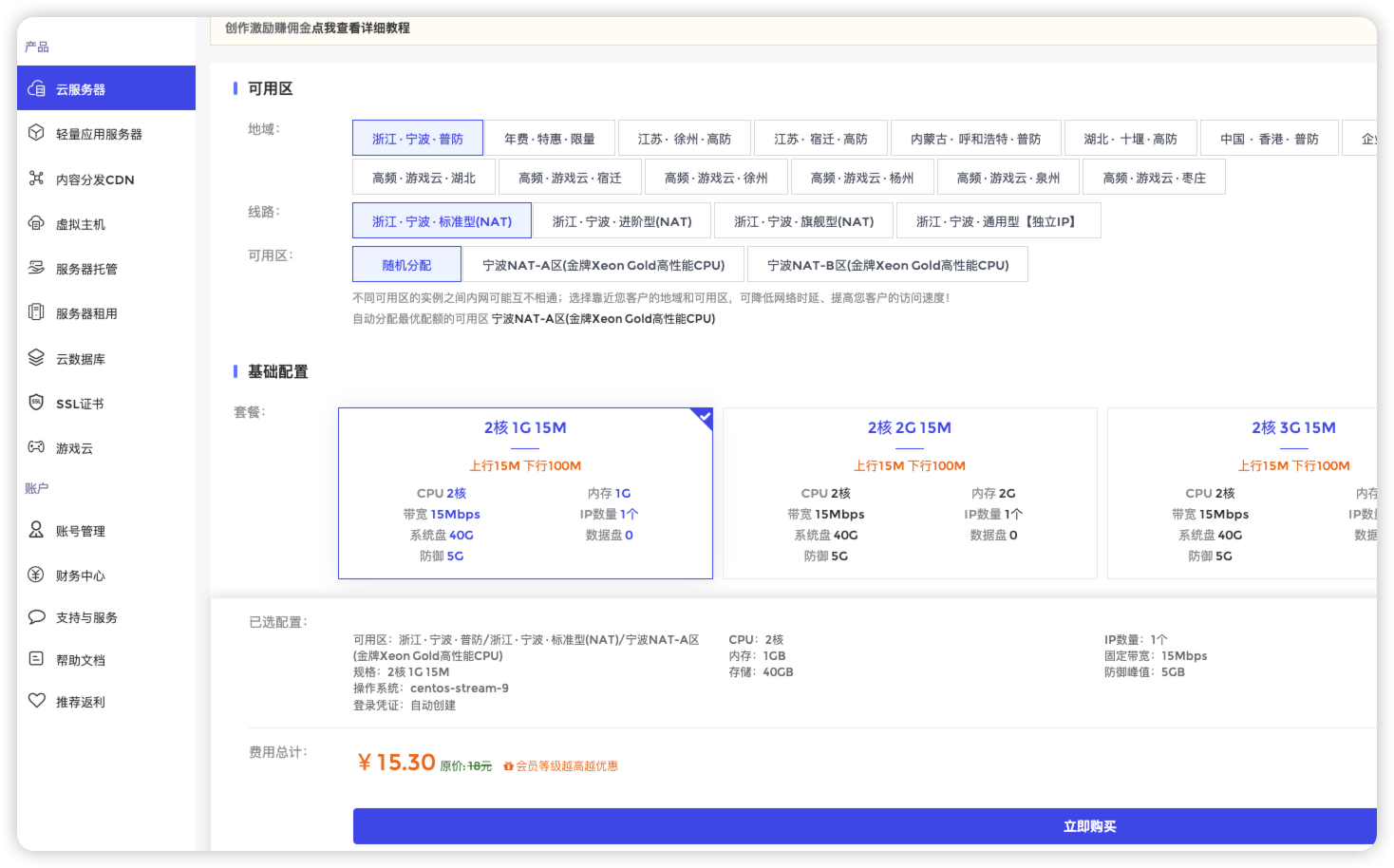
Task: Select region 江苏·徐州·高防
Action: click(685, 139)
